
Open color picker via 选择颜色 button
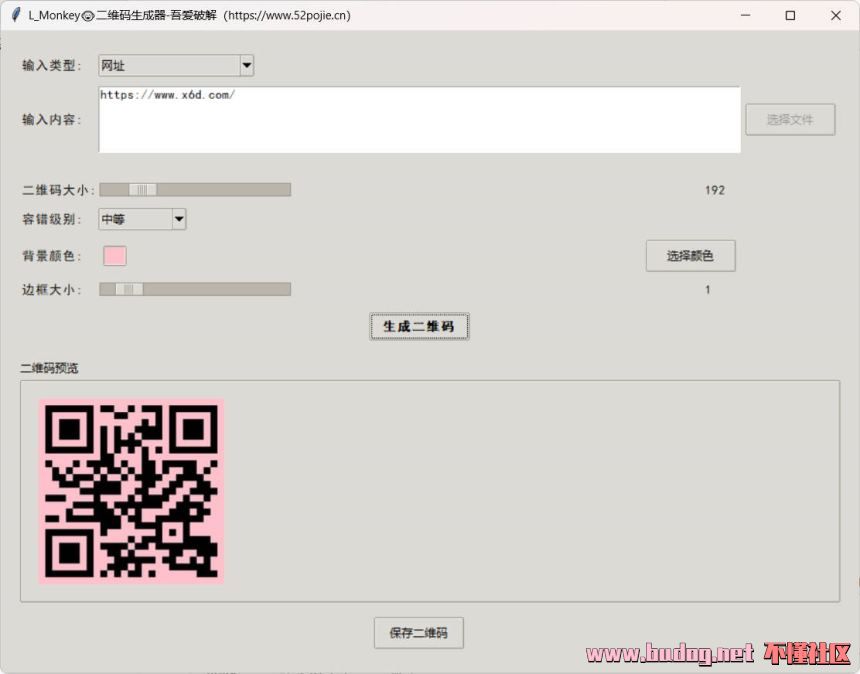691,256
